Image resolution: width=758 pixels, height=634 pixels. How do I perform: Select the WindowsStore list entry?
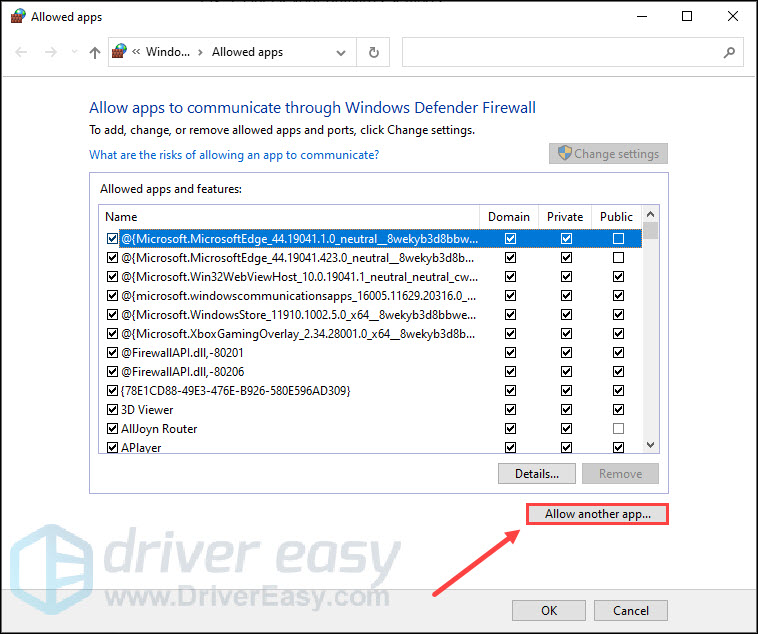coord(298,315)
